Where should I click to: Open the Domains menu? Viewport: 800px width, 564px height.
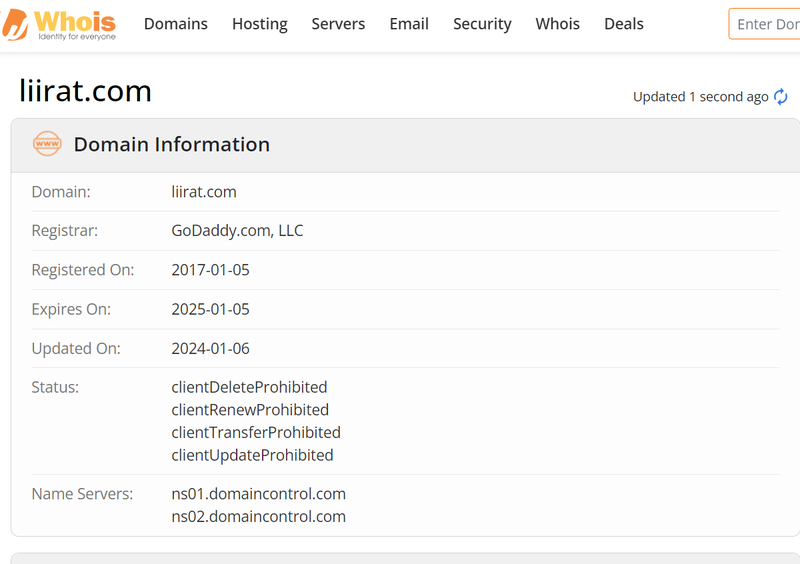coord(176,24)
